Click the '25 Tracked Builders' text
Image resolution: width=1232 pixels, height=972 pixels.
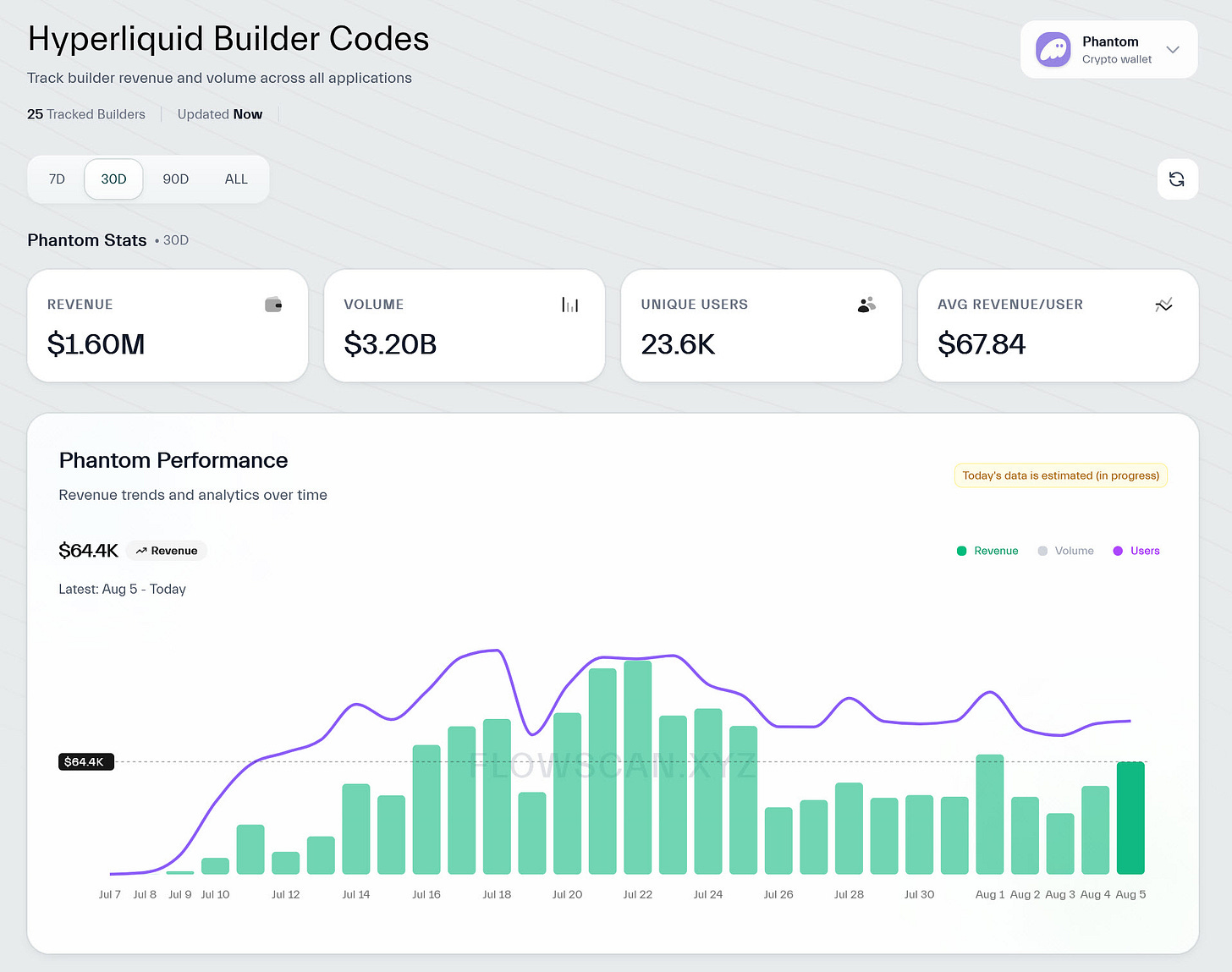click(x=86, y=114)
